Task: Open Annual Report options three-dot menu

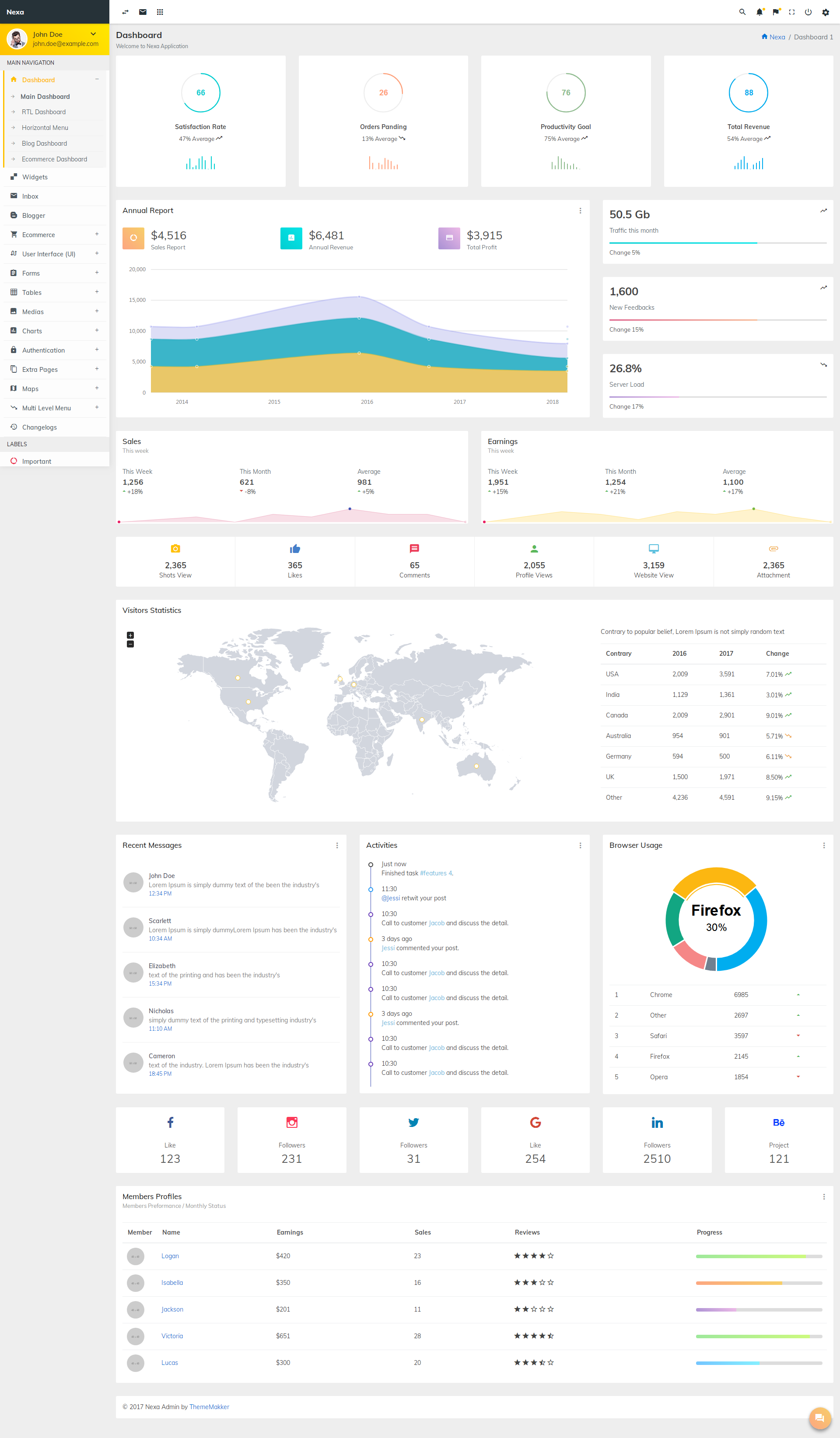Action: (581, 210)
